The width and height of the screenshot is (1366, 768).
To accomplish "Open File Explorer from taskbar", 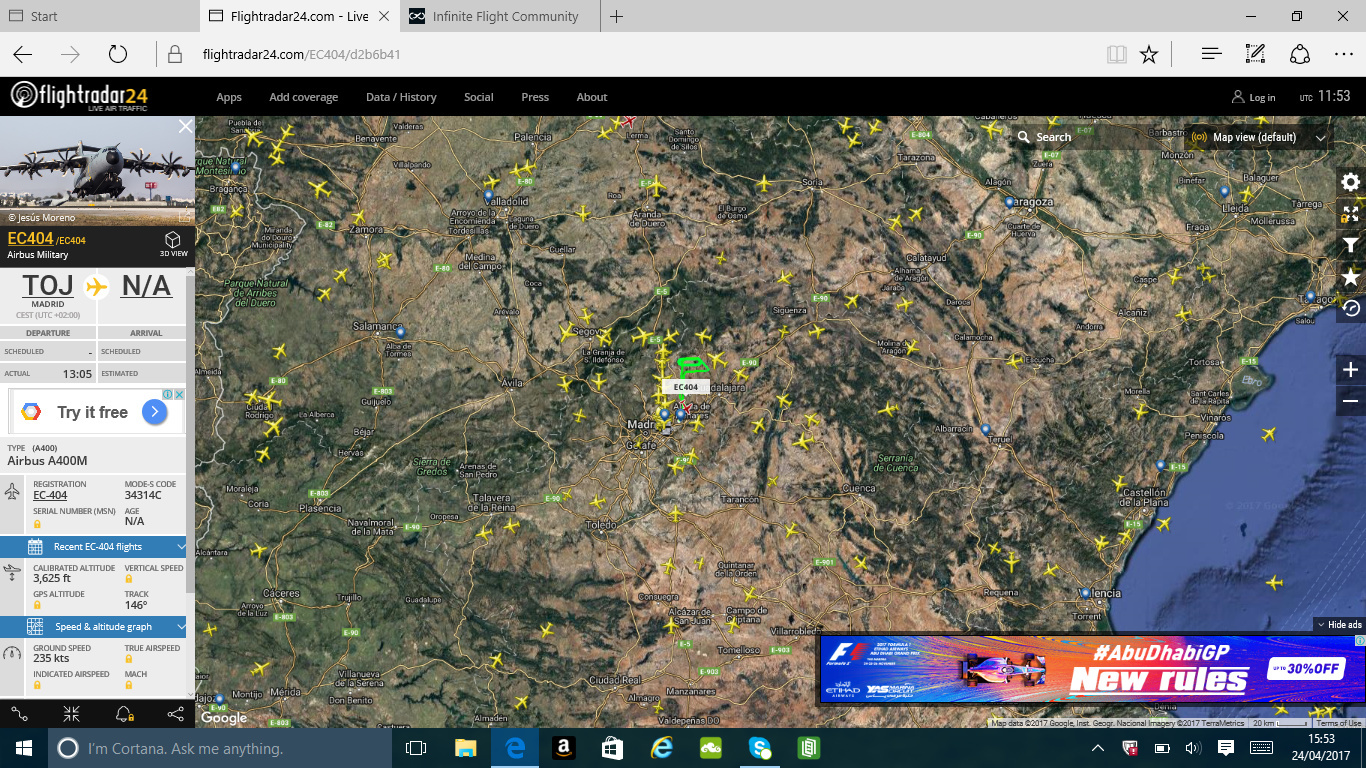I will [x=466, y=748].
